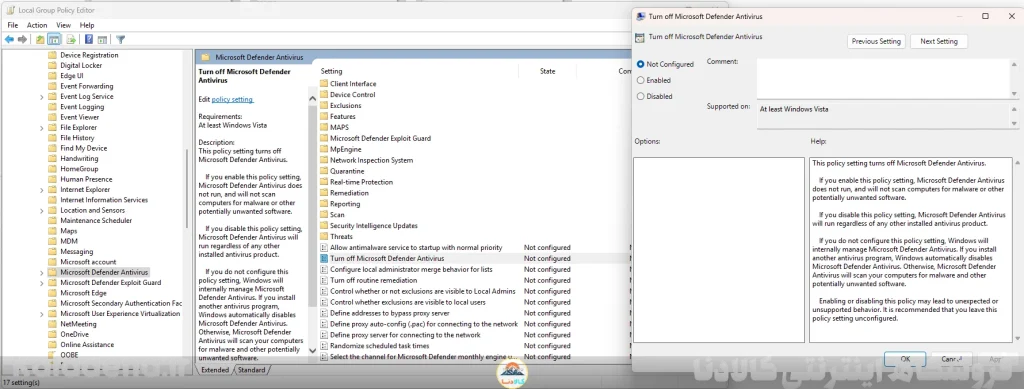Select the Enabled radio button

click(641, 80)
